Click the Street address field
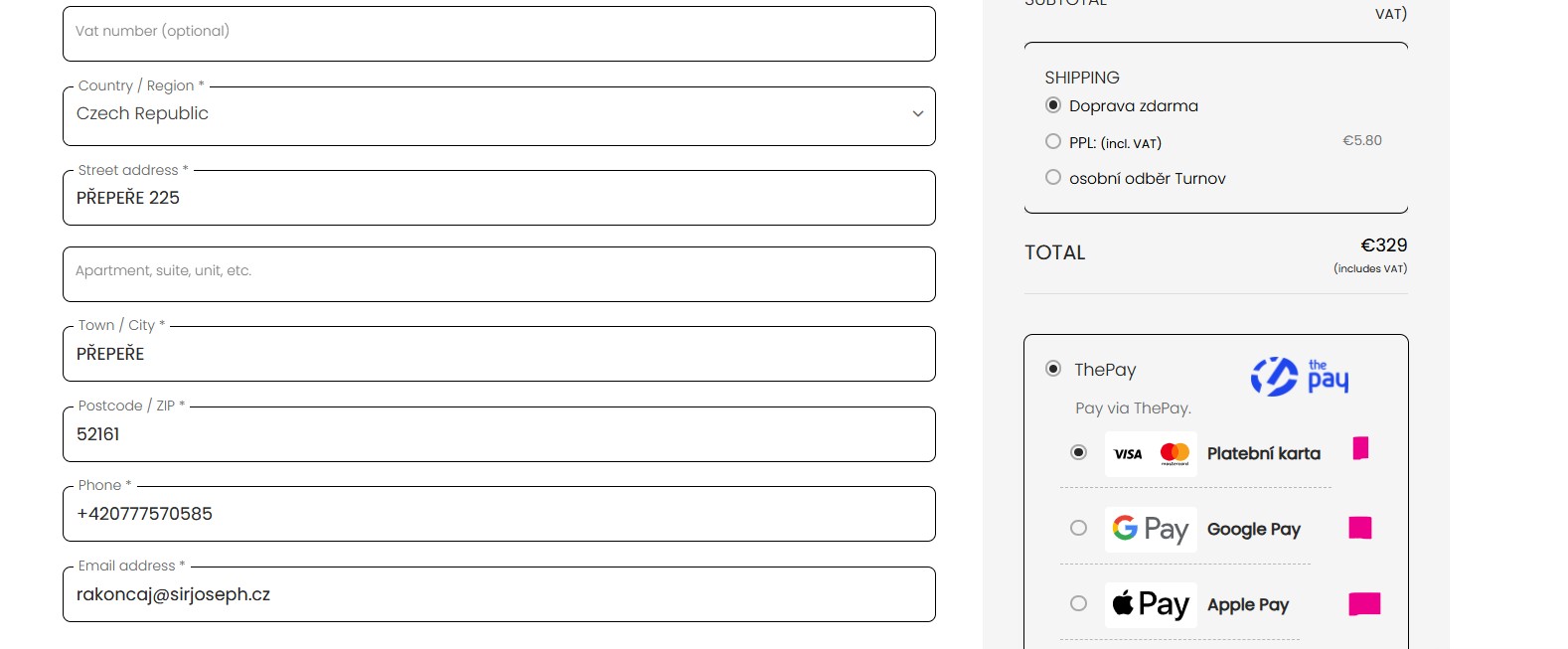The width and height of the screenshot is (1568, 649). point(499,198)
